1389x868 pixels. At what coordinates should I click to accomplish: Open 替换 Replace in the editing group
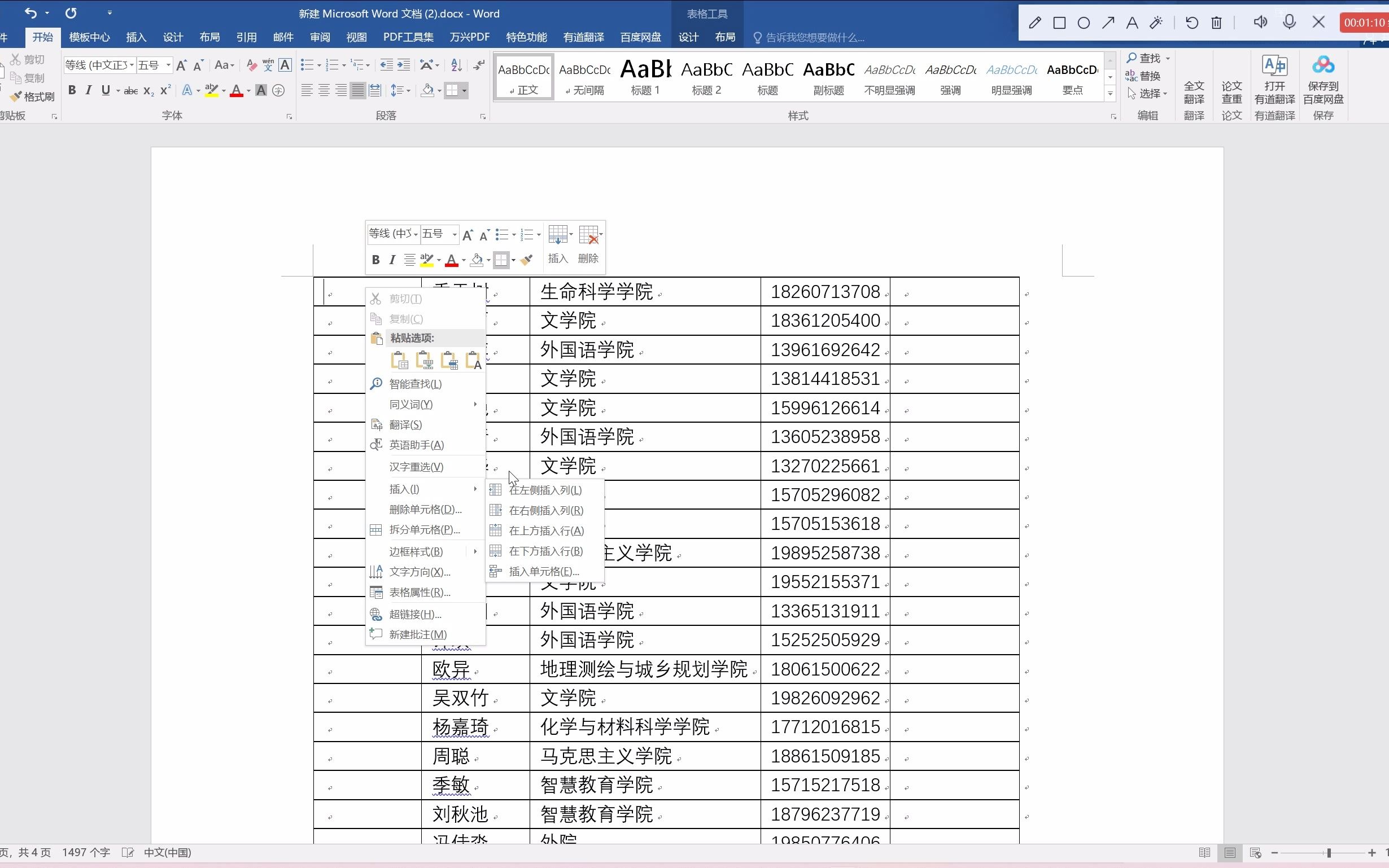click(x=1148, y=75)
